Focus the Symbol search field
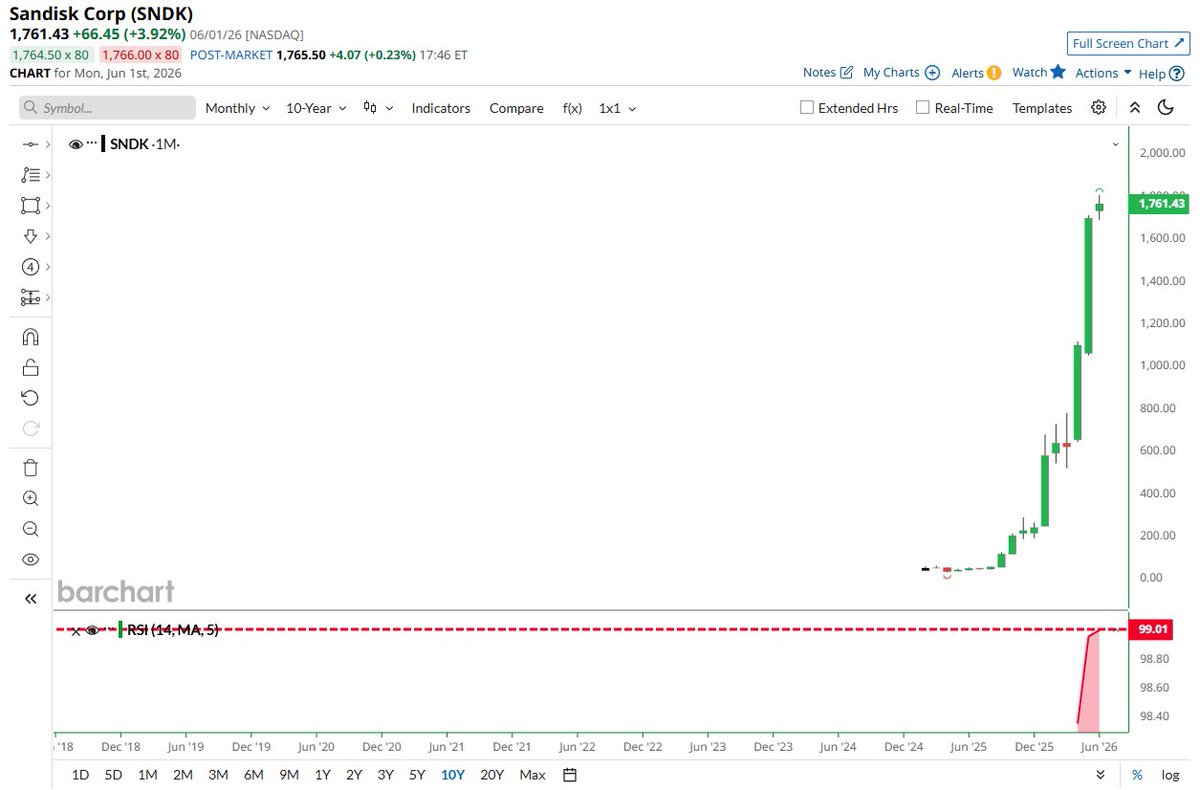 coord(108,108)
